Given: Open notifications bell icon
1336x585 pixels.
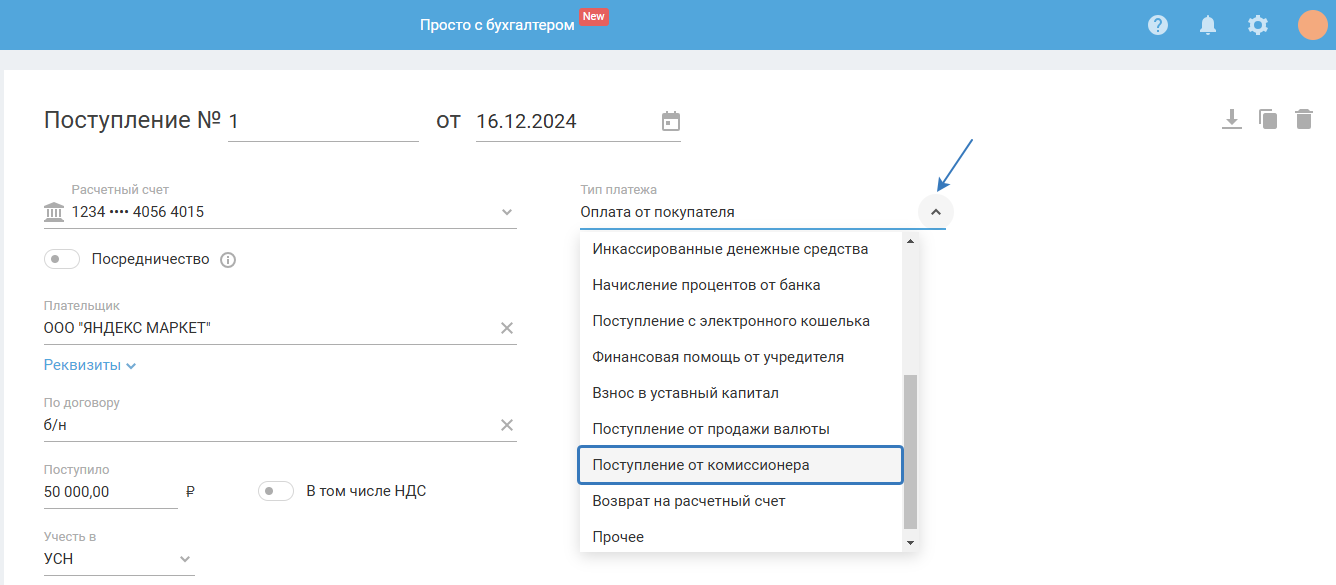Looking at the screenshot, I should 1208,25.
